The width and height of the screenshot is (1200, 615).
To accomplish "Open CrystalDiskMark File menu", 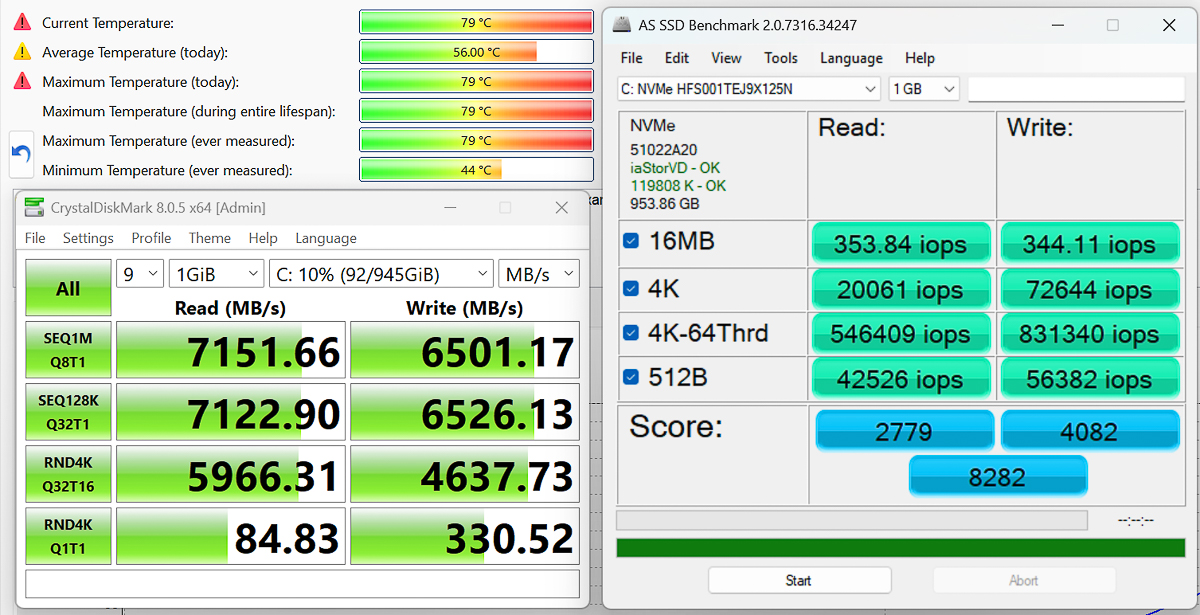I will [x=35, y=238].
